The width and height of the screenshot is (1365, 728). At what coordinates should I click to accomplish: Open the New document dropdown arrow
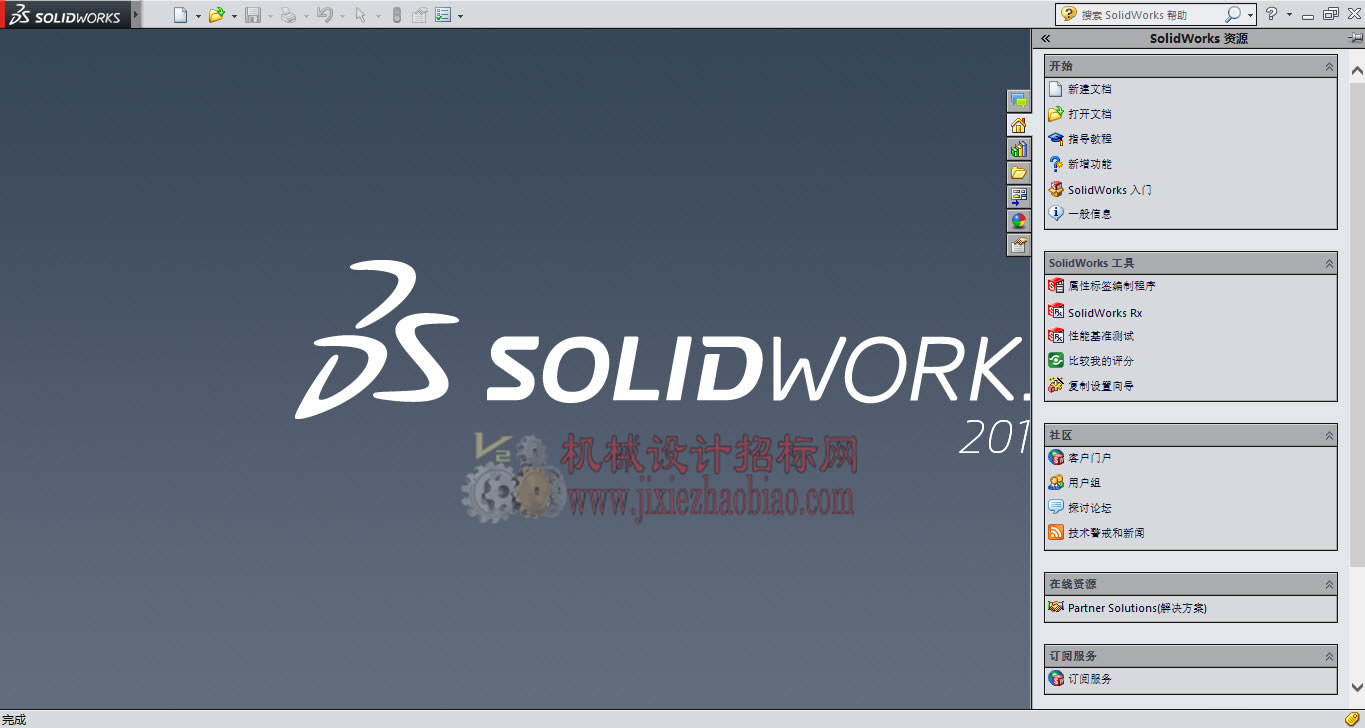[x=198, y=16]
